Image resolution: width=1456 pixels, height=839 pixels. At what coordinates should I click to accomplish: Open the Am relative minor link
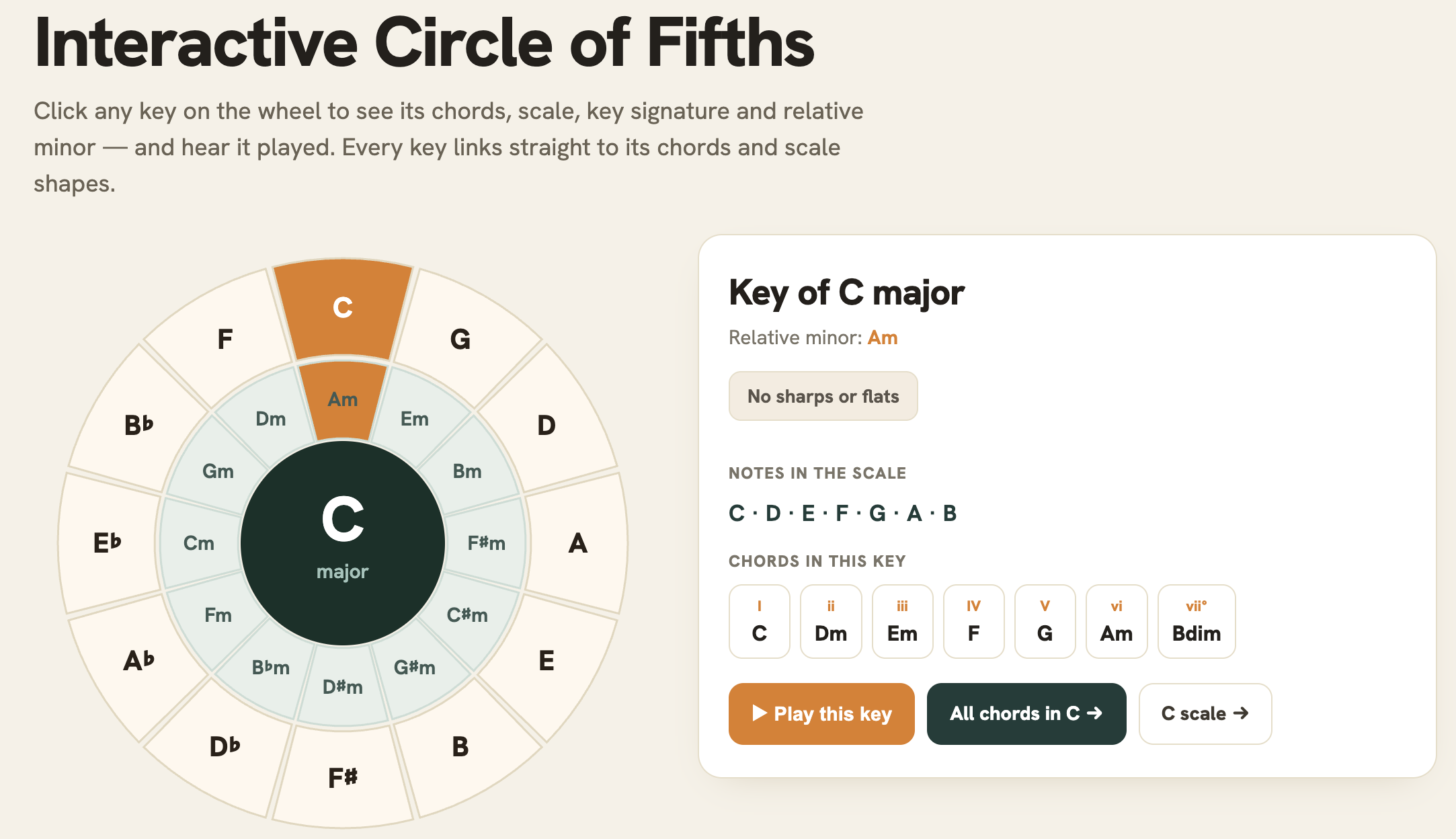pyautogui.click(x=883, y=337)
